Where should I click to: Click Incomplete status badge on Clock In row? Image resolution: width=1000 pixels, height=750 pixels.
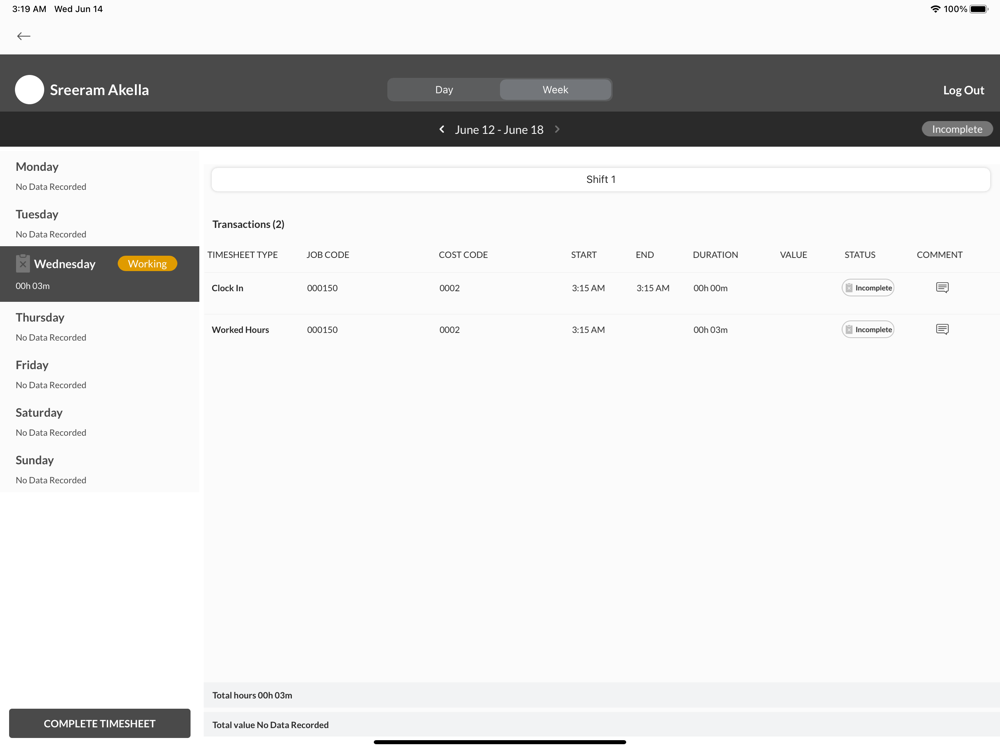tap(868, 288)
